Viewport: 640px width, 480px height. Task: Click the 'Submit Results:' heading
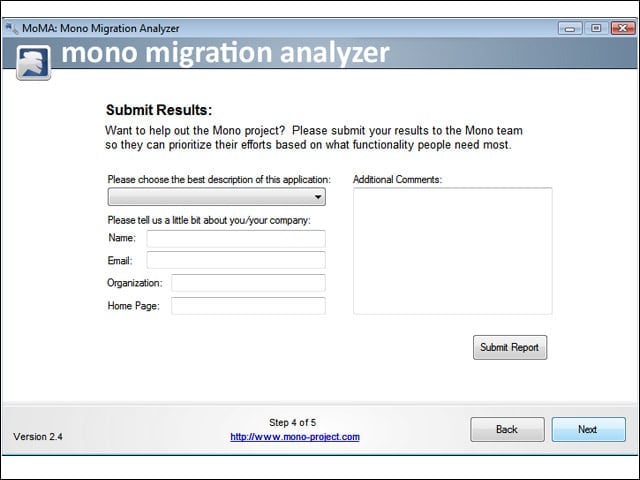click(x=159, y=110)
